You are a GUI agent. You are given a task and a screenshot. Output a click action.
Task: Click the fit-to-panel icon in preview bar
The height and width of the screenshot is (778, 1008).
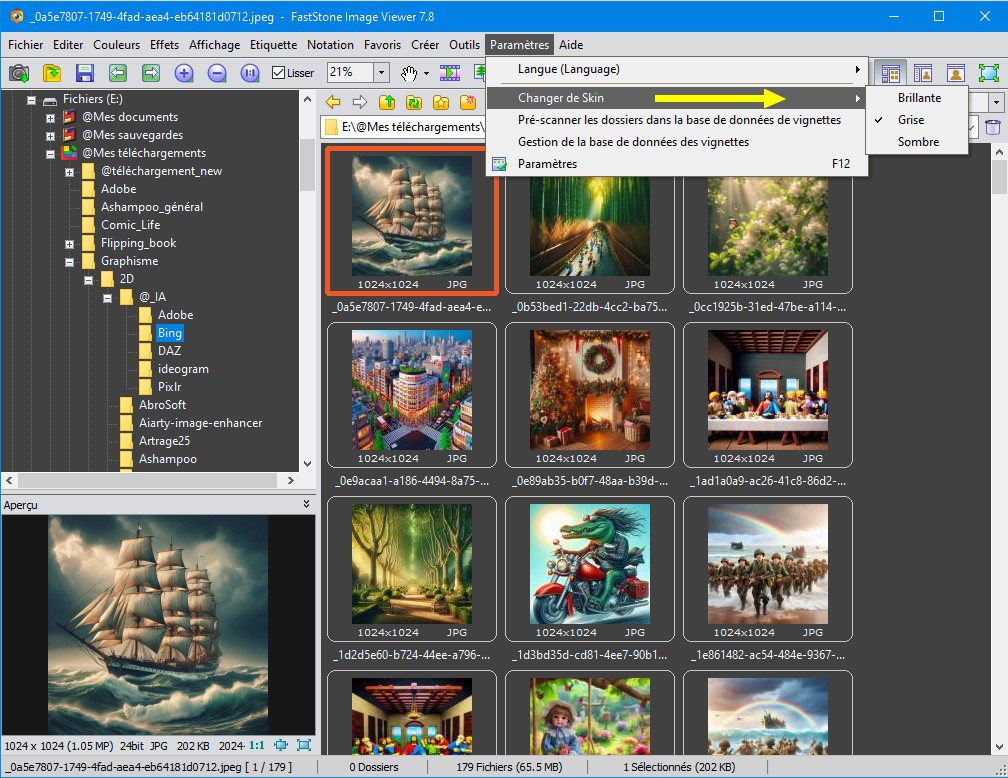click(x=281, y=745)
